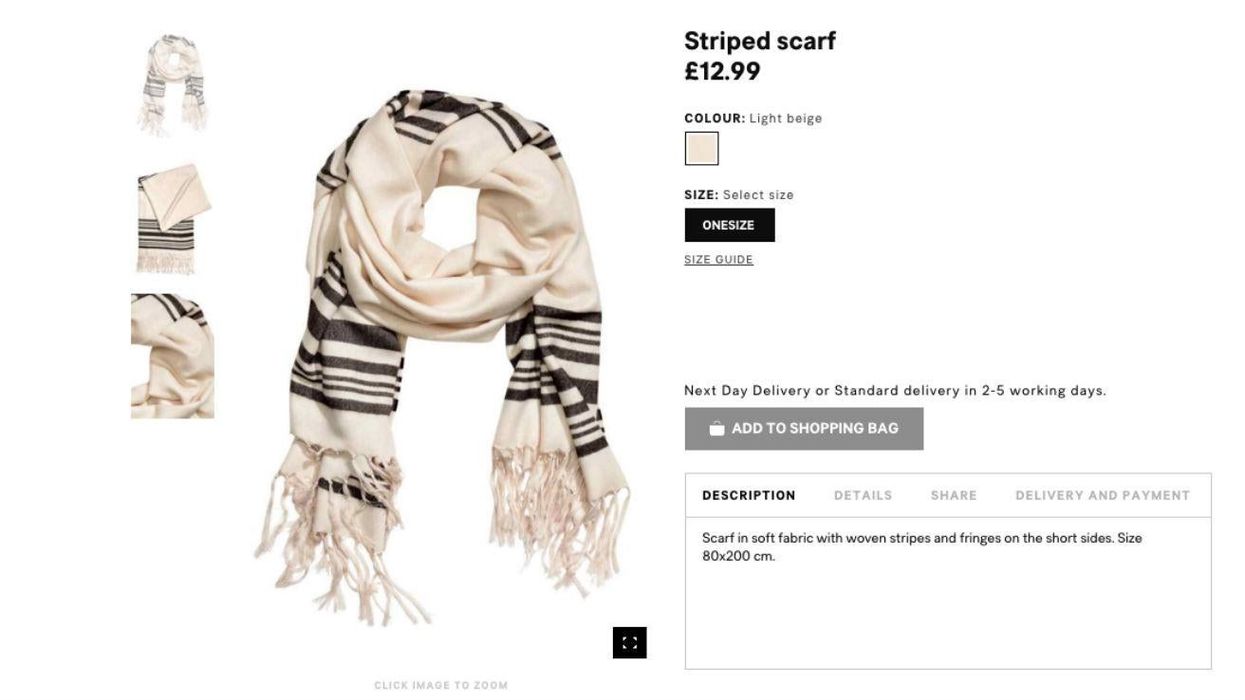Choose the ONESIZE size option
1245x700 pixels.
(x=729, y=225)
